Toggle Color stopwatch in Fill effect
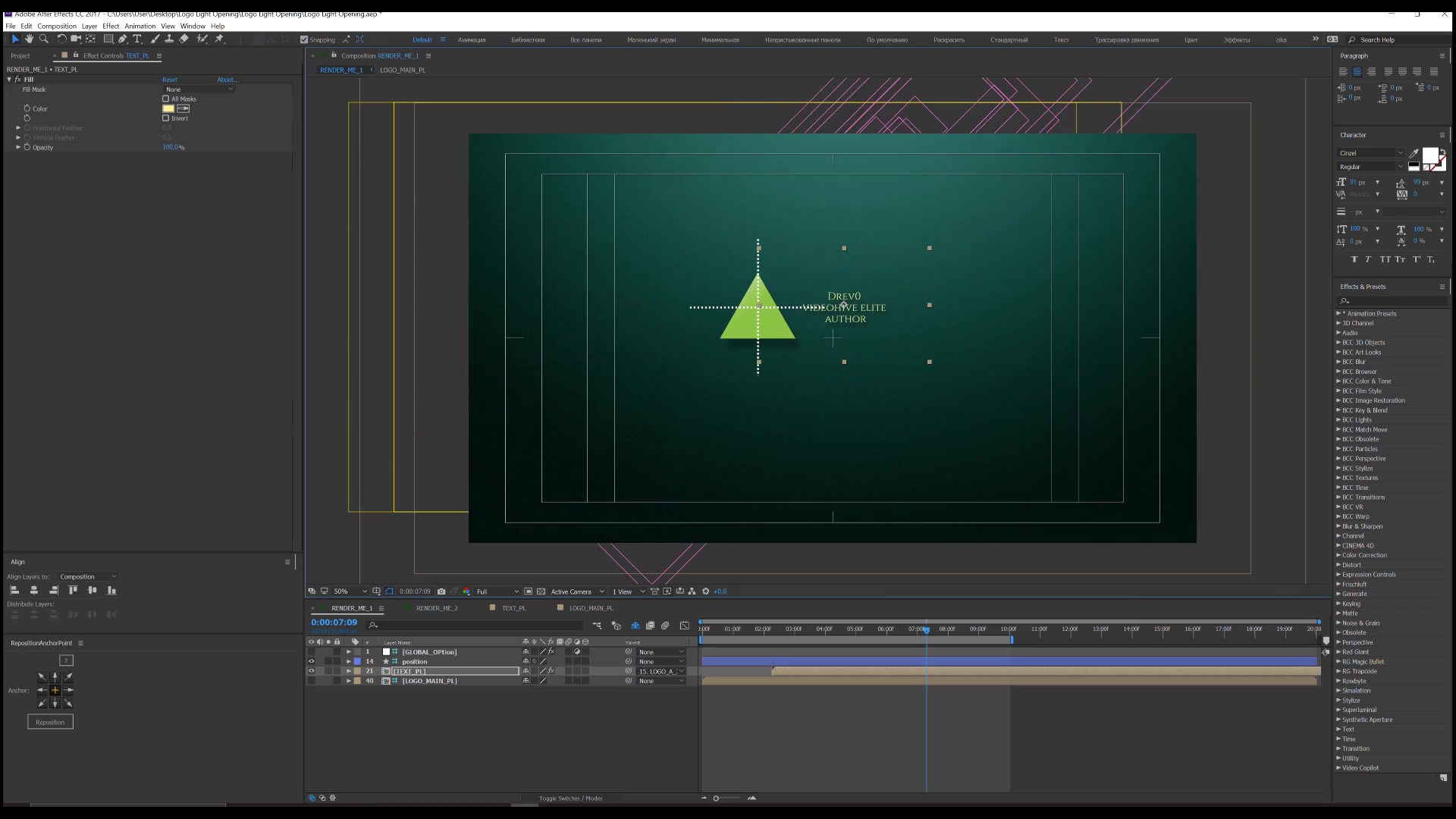This screenshot has width=1456, height=819. [27, 108]
